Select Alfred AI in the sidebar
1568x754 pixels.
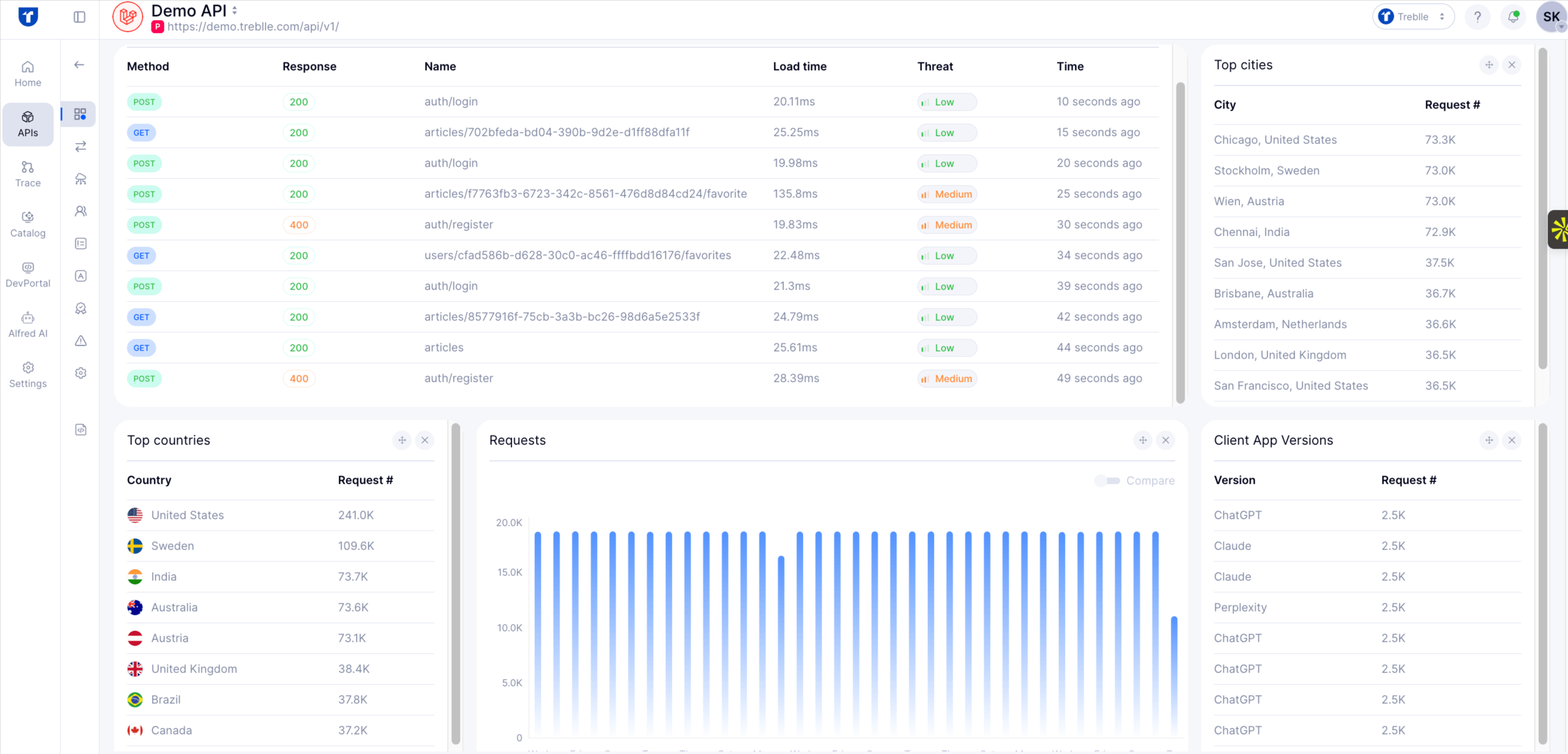point(27,324)
